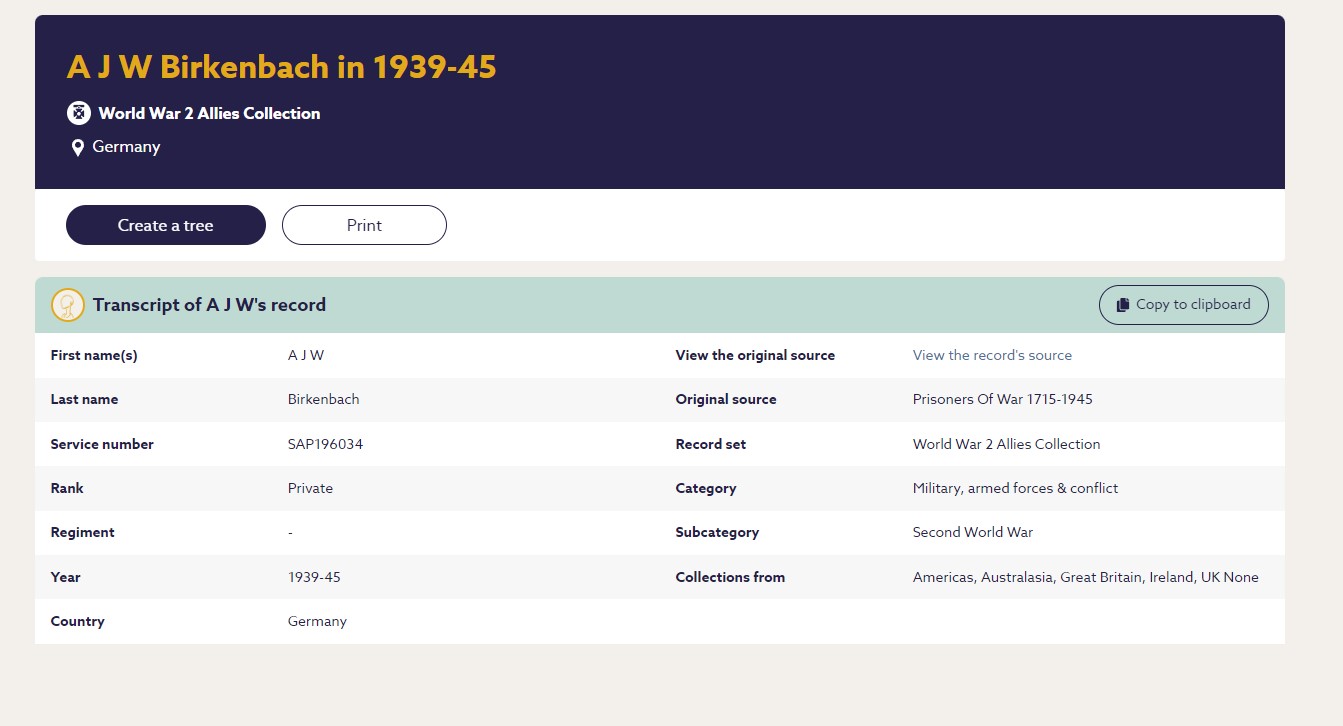Click the transcript portrait icon

click(68, 305)
